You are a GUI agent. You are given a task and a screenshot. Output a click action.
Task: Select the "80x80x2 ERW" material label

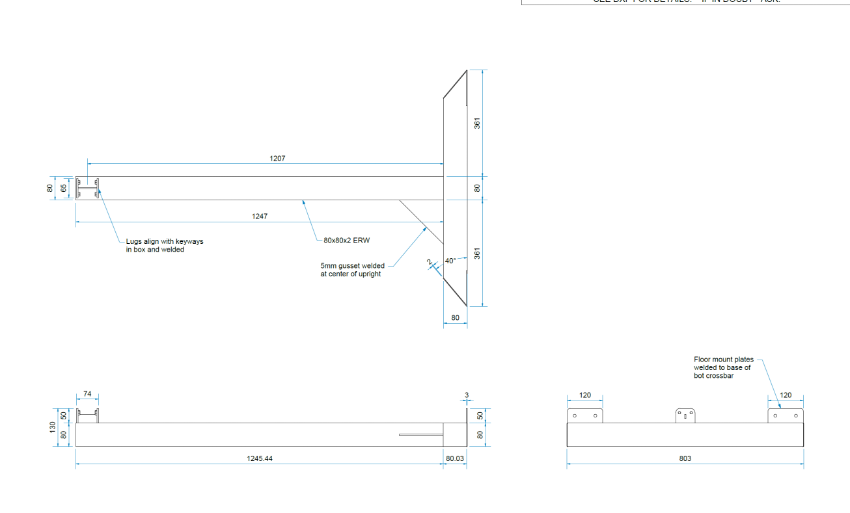coord(345,241)
